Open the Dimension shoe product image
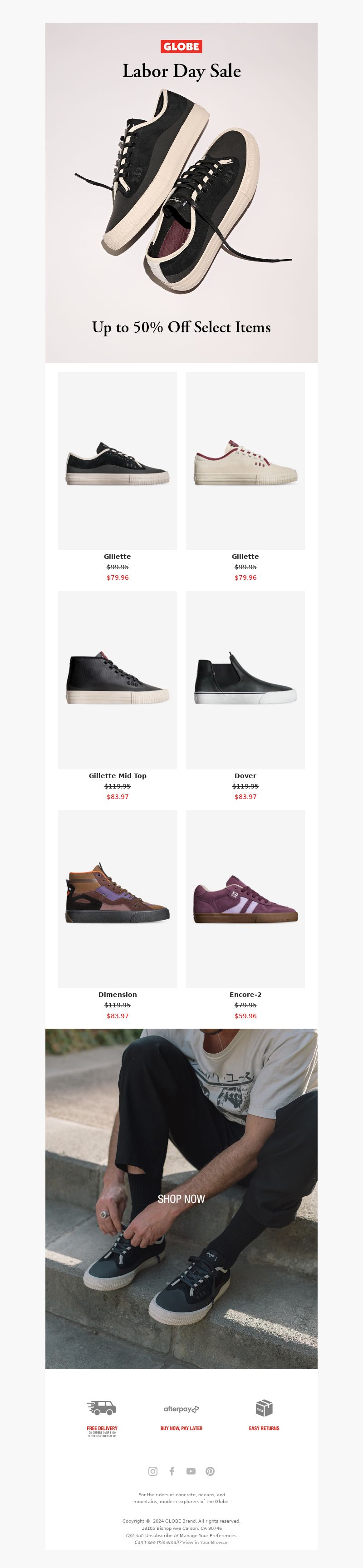This screenshot has height=1568, width=363. coord(118,899)
